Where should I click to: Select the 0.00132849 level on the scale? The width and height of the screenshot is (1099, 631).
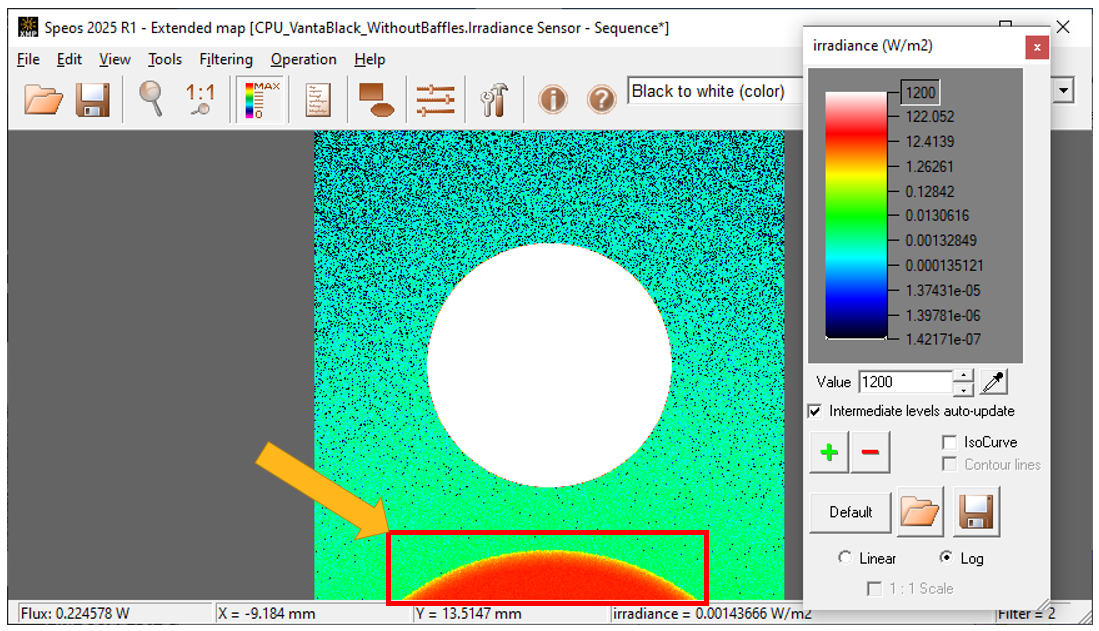(941, 240)
